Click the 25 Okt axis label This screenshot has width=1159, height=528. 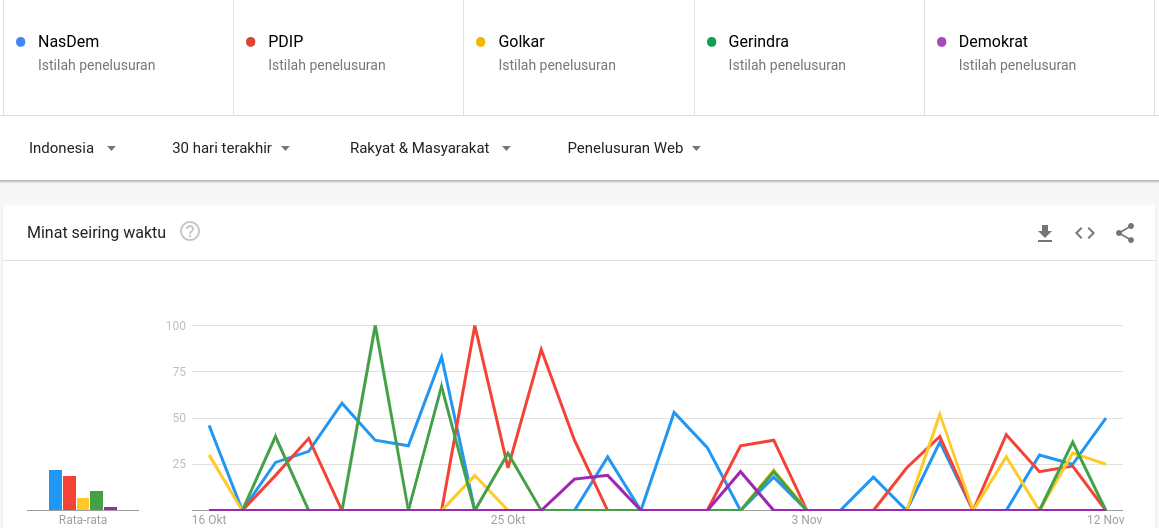(x=508, y=520)
